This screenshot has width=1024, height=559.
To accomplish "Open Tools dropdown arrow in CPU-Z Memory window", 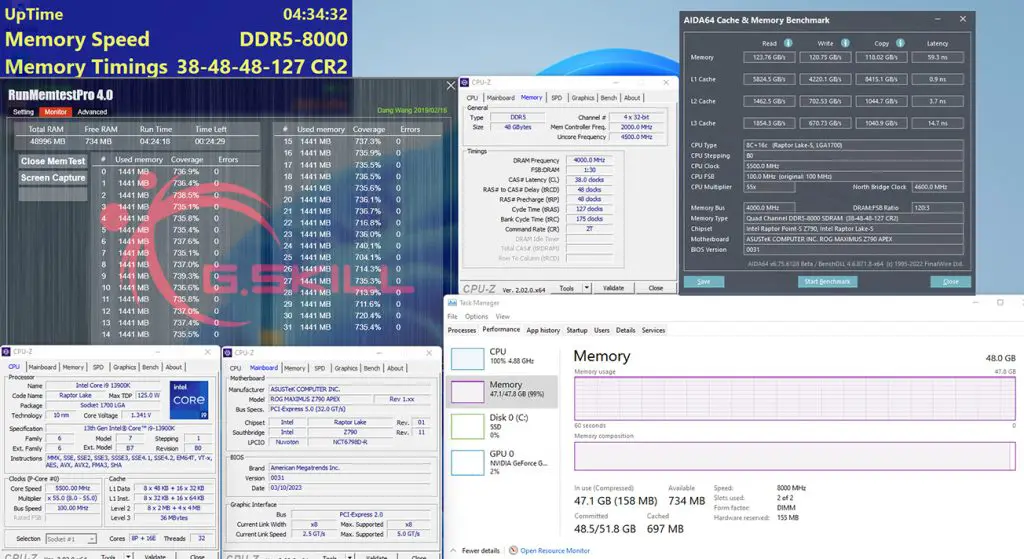I will (x=586, y=287).
